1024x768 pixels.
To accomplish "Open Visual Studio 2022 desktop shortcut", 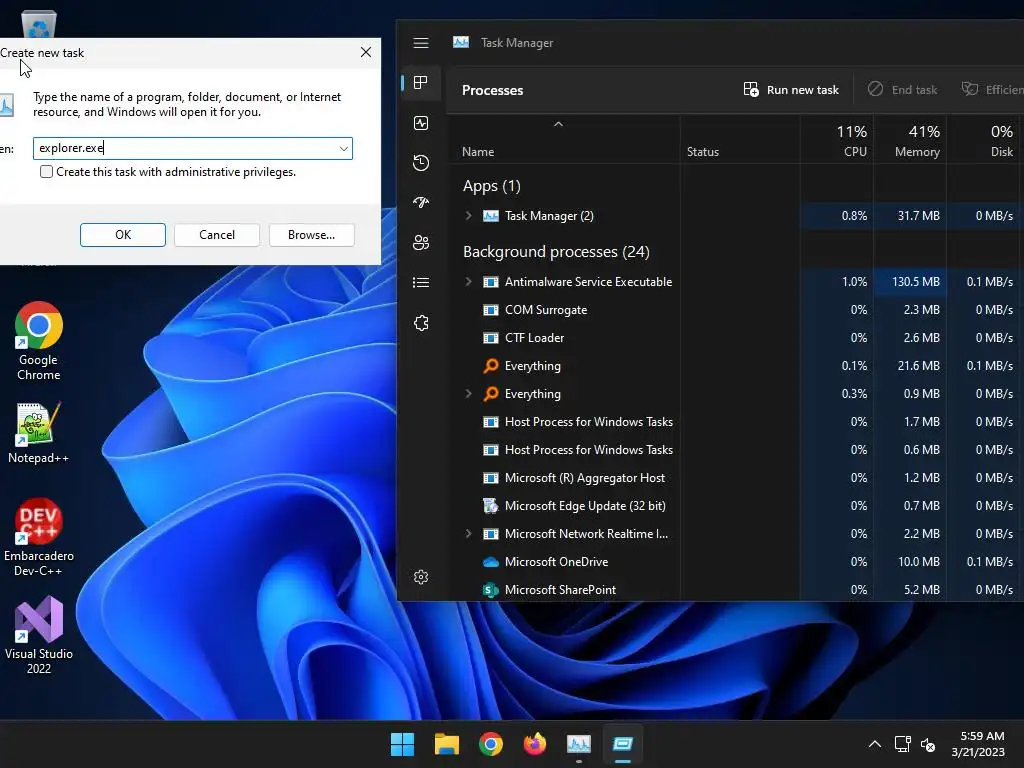I will tap(39, 635).
